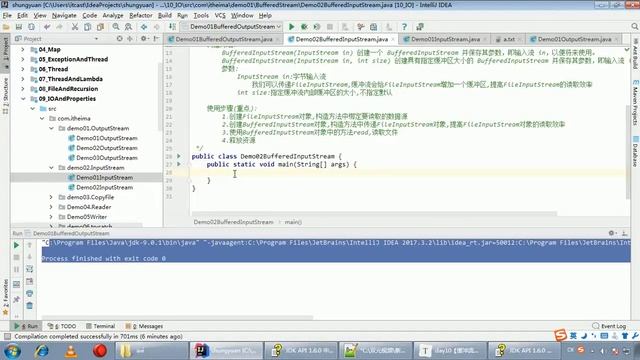
Task: Collapse the 09_IOAndProperties module
Action: point(23,99)
